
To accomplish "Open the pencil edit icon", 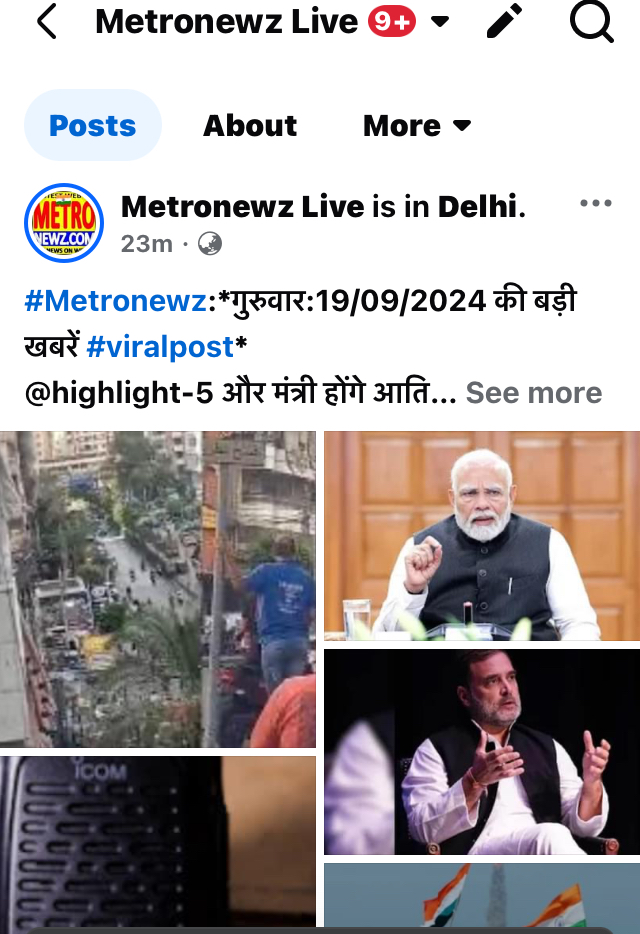I will point(504,21).
